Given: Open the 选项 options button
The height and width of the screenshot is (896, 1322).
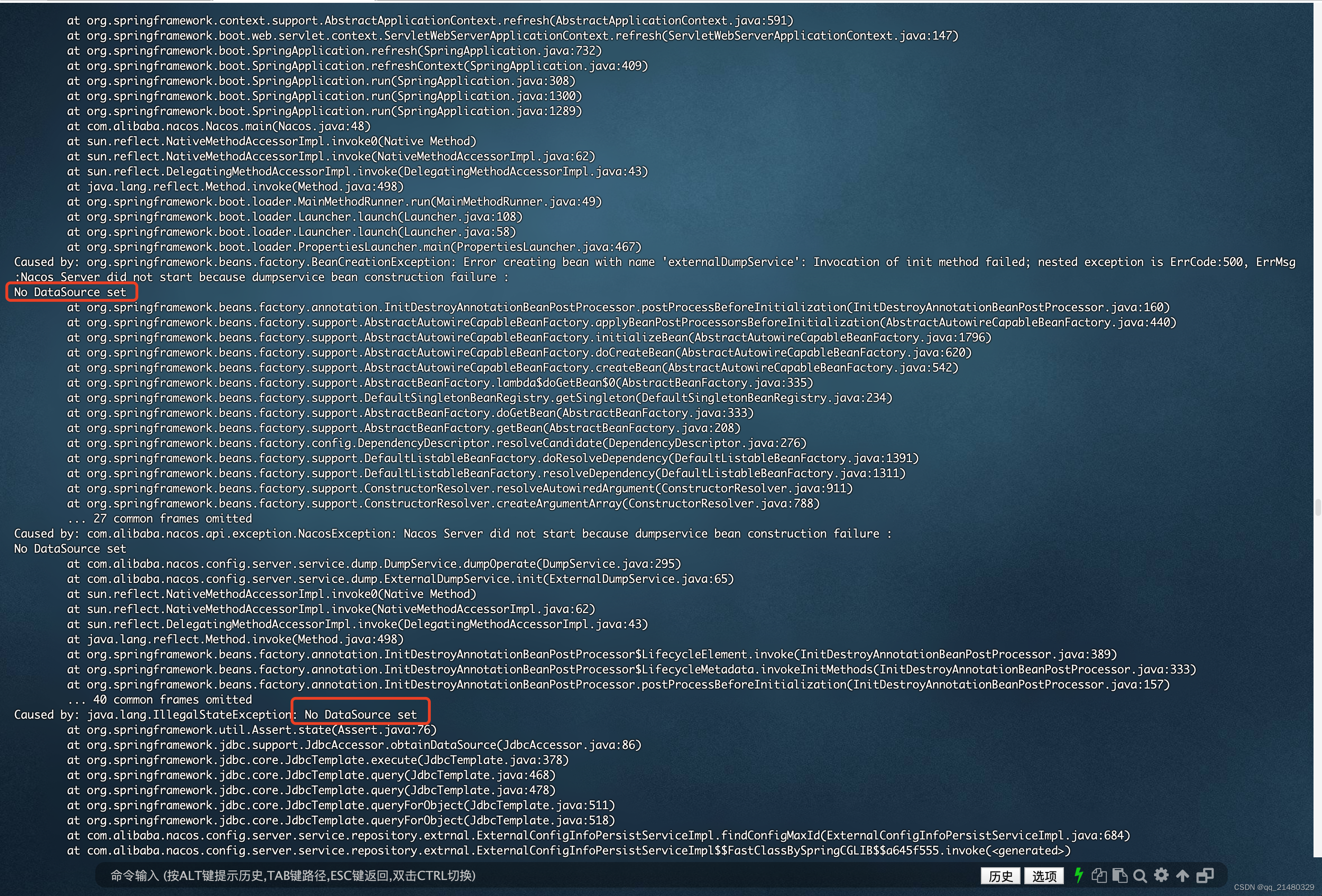Looking at the screenshot, I should pyautogui.click(x=1045, y=876).
